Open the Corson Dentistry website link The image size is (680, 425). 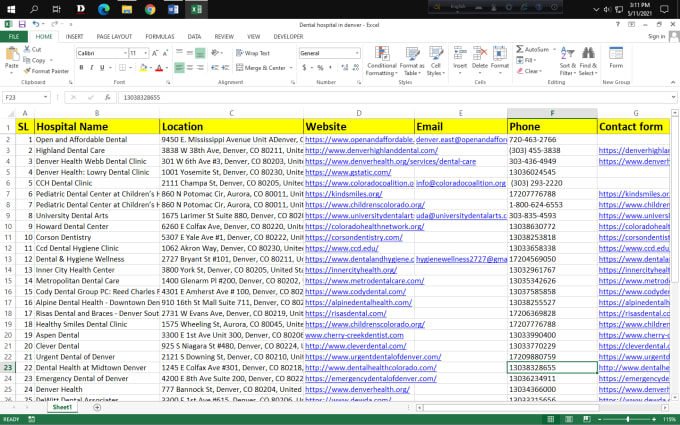point(353,237)
